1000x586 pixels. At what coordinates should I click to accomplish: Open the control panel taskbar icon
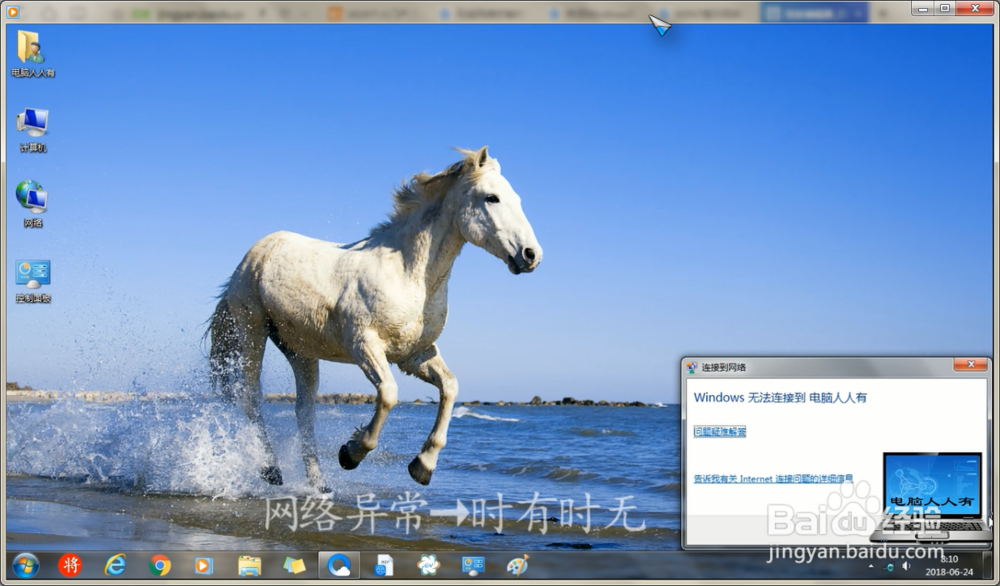pos(473,565)
